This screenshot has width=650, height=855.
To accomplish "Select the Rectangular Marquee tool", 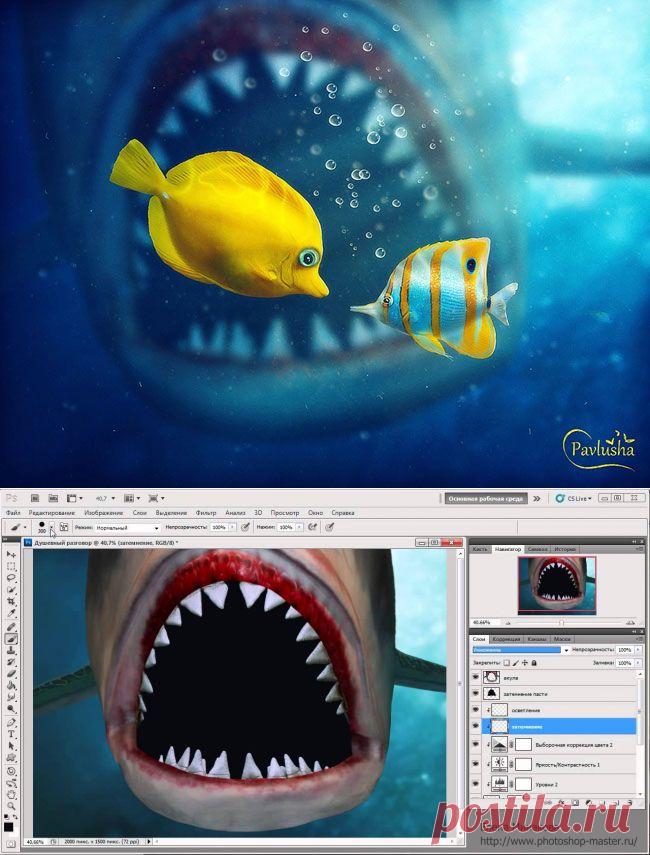I will (x=11, y=567).
